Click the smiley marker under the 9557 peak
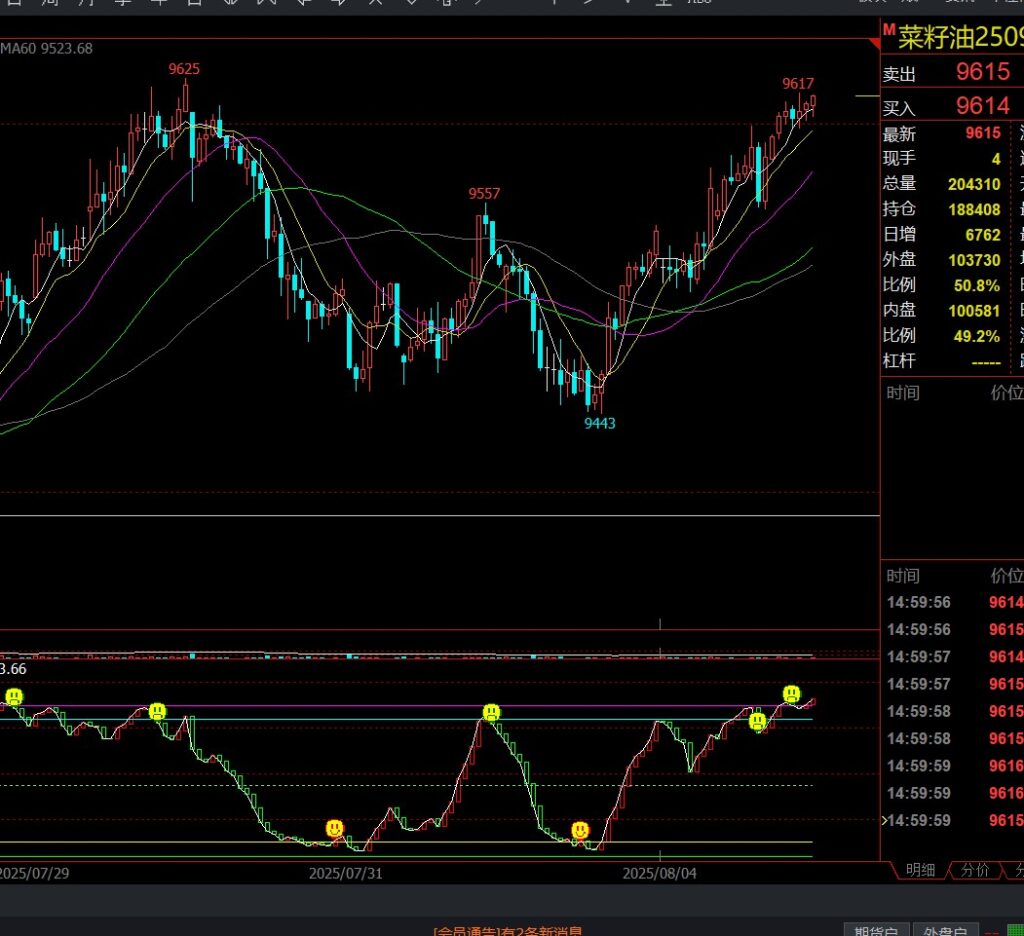 491,712
